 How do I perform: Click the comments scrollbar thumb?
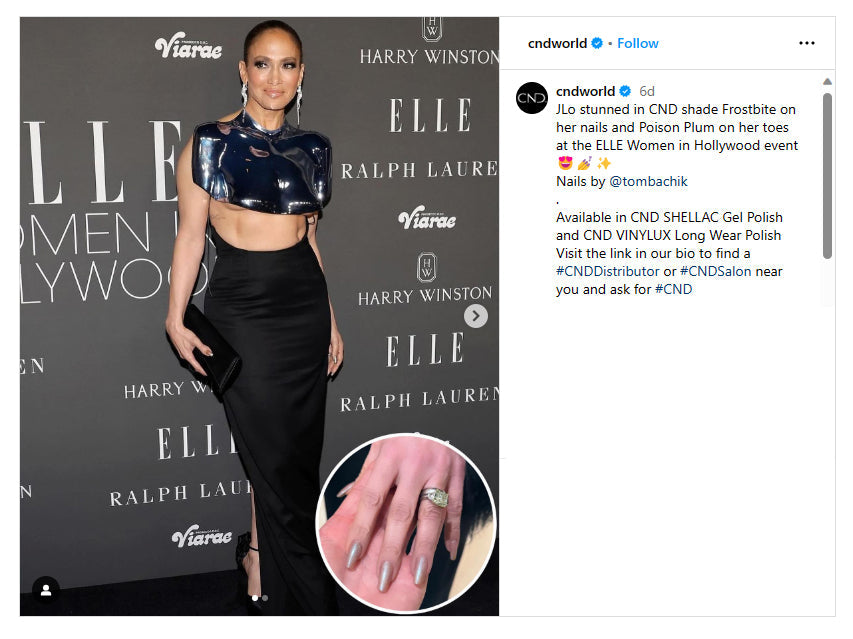[827, 176]
